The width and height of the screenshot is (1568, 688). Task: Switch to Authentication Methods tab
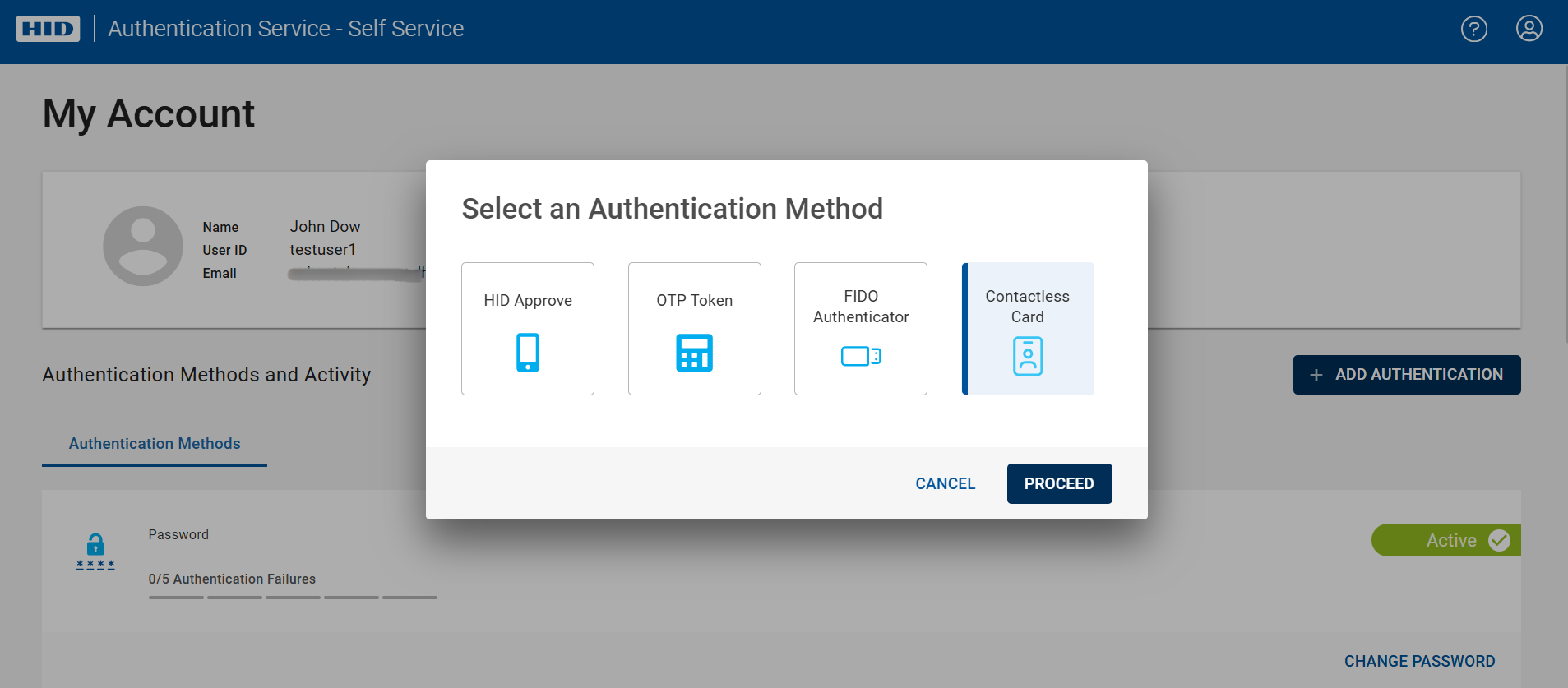155,444
